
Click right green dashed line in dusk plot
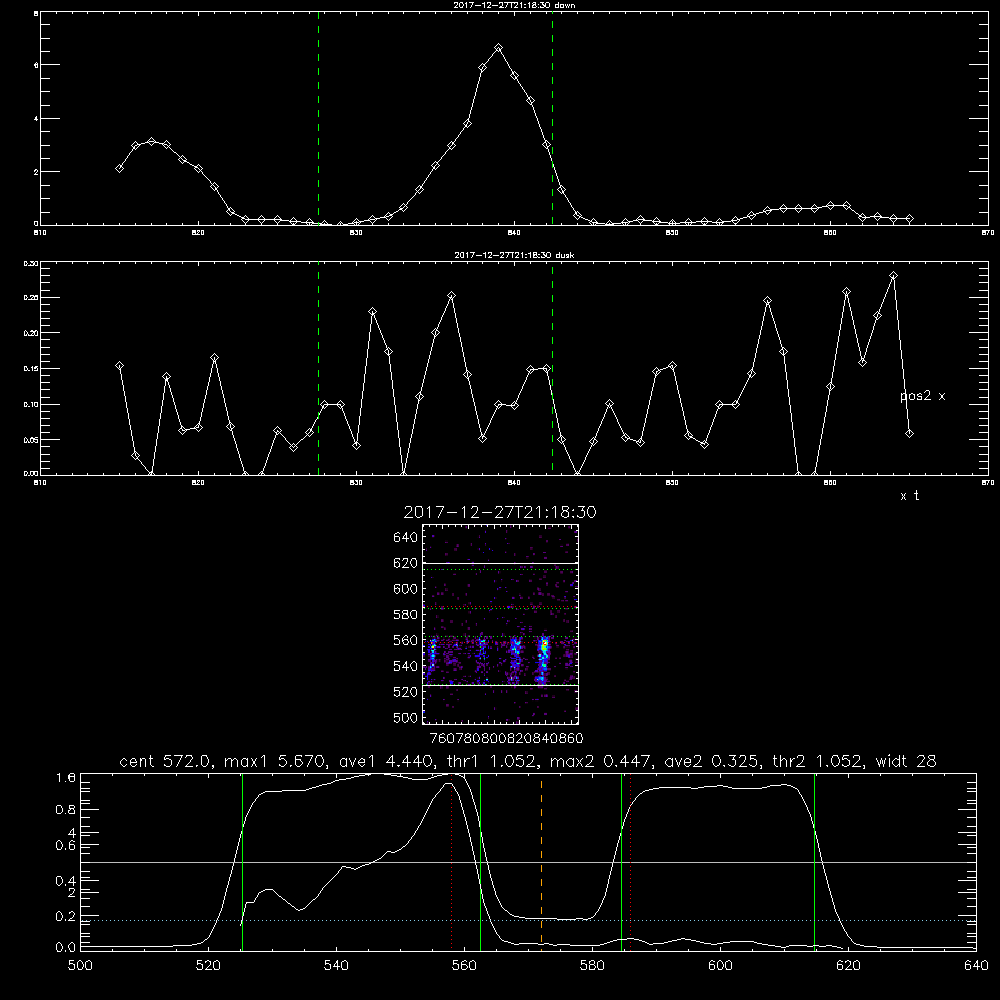552,368
